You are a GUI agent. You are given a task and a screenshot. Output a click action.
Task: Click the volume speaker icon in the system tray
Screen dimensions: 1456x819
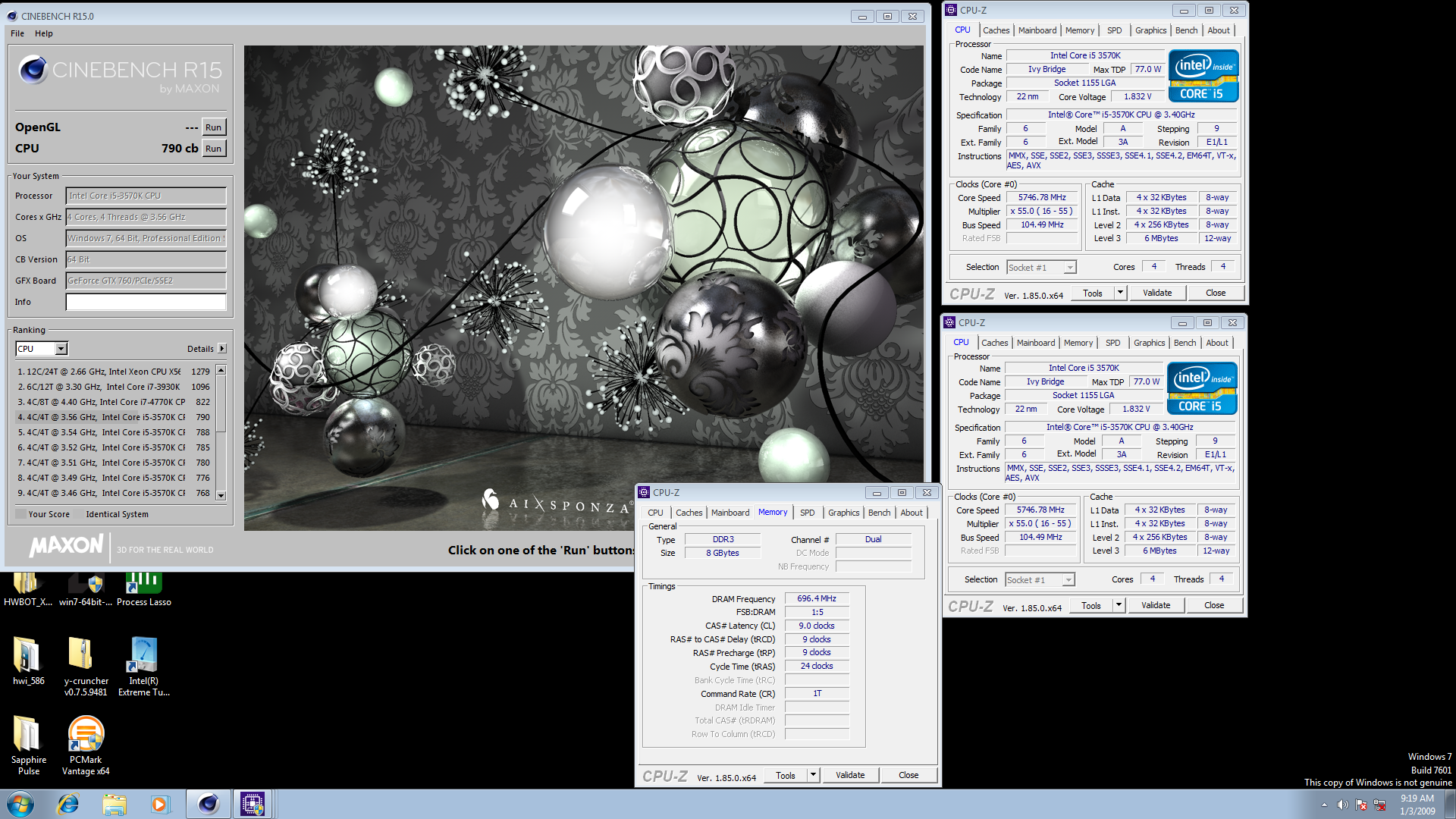tap(1342, 805)
